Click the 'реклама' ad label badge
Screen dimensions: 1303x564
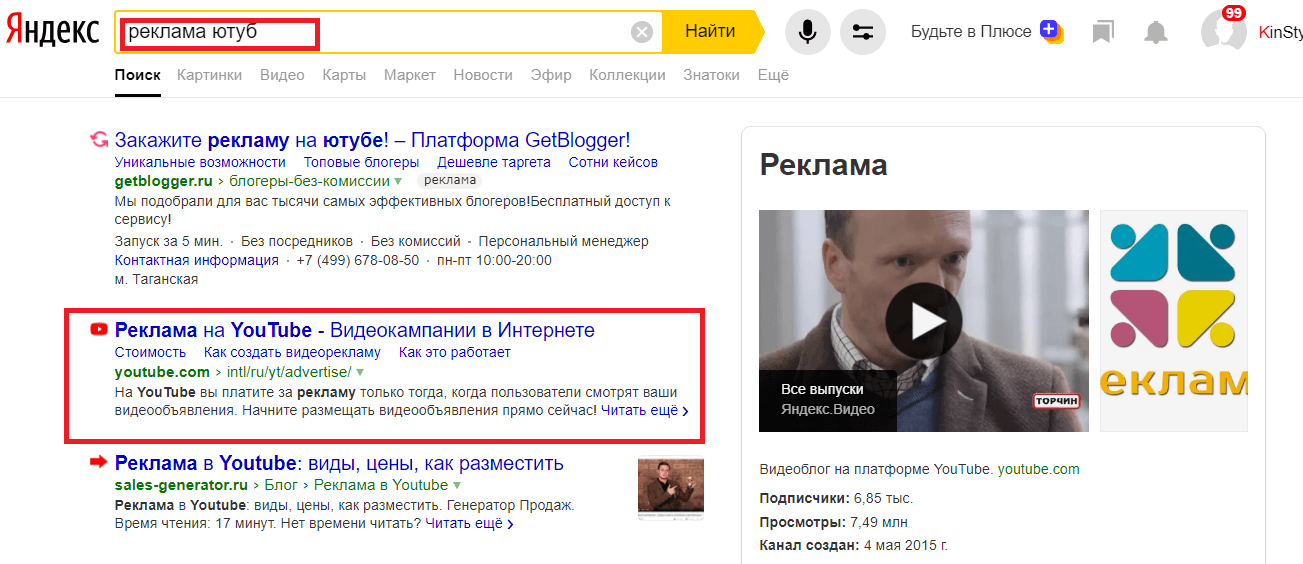[448, 181]
